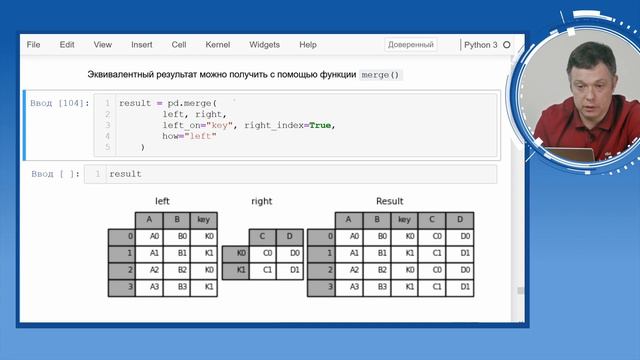Open the Insert menu
Screen dimensions: 640x360
(x=142, y=45)
